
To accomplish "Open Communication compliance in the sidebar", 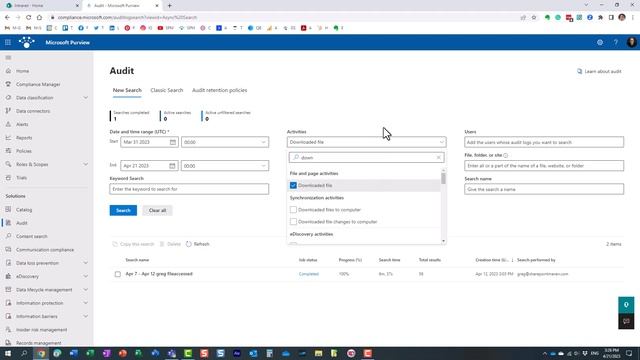I will [45, 250].
